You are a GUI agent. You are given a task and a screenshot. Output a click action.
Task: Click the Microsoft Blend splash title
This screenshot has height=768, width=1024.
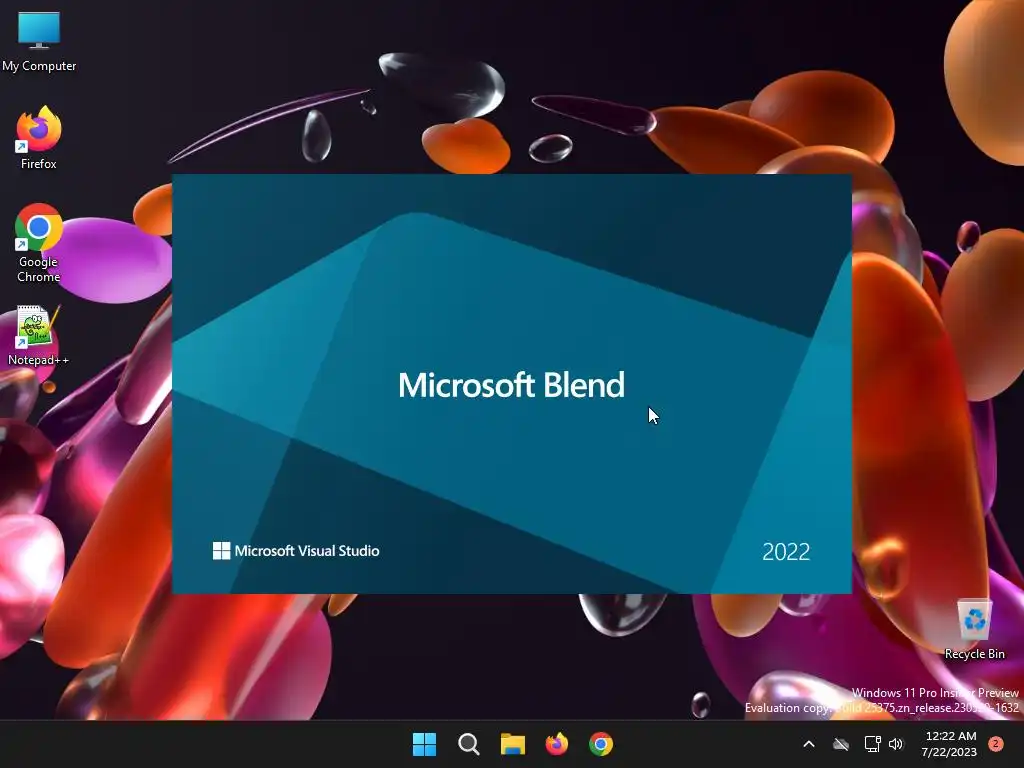511,385
